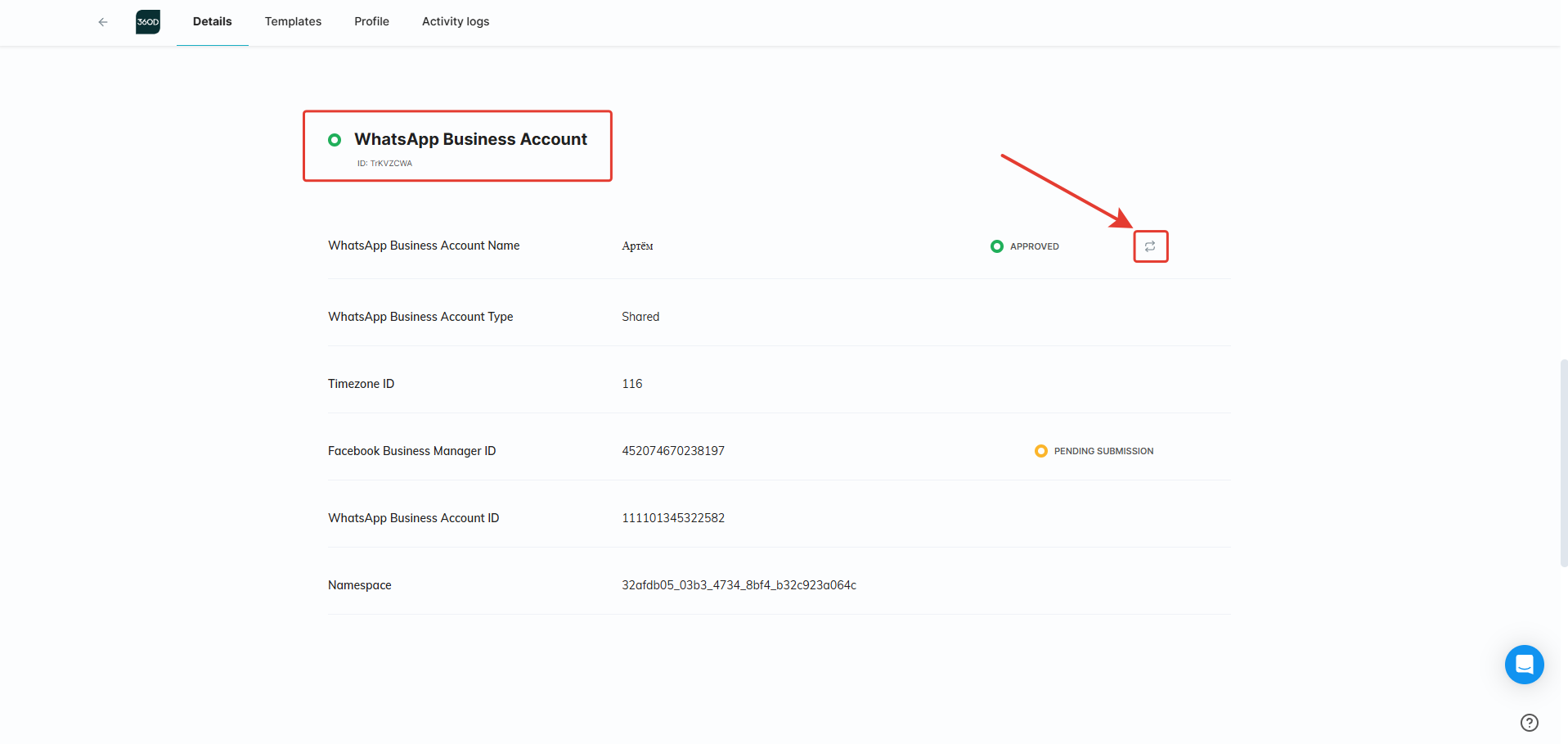The height and width of the screenshot is (744, 1568).
Task: Go to the Activity logs tab
Action: point(456,22)
